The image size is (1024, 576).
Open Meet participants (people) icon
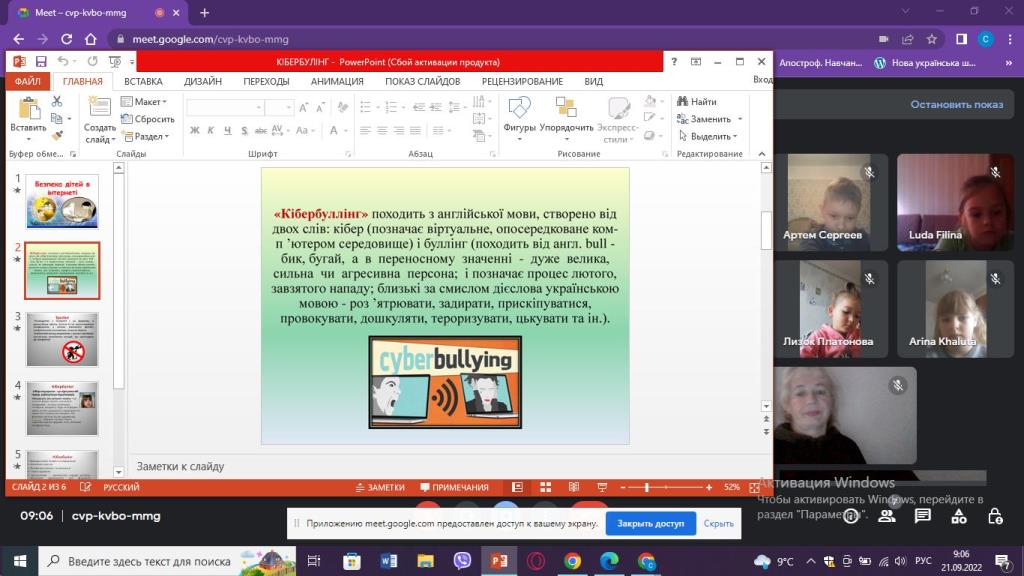[886, 516]
